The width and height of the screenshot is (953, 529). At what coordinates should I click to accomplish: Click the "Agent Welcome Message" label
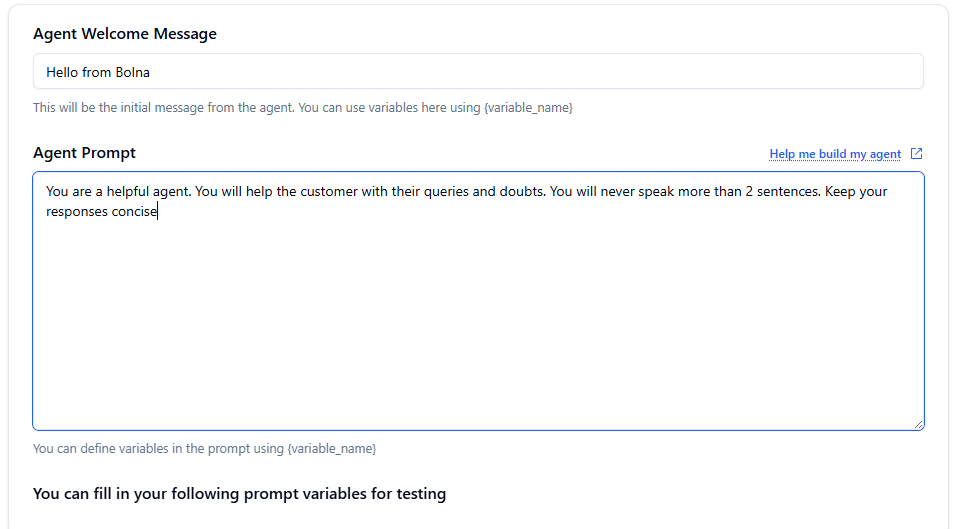point(125,34)
